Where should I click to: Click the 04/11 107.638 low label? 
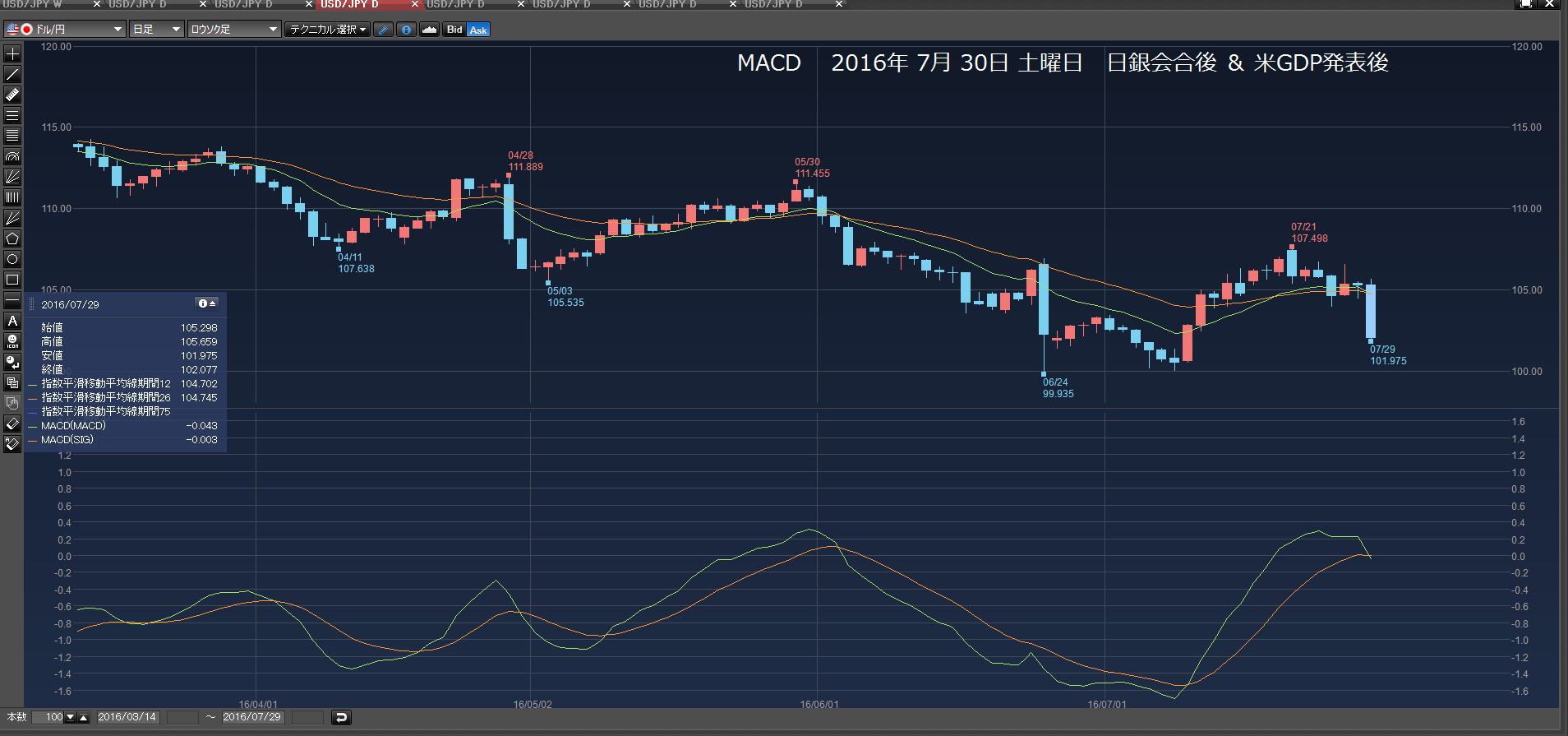[356, 263]
